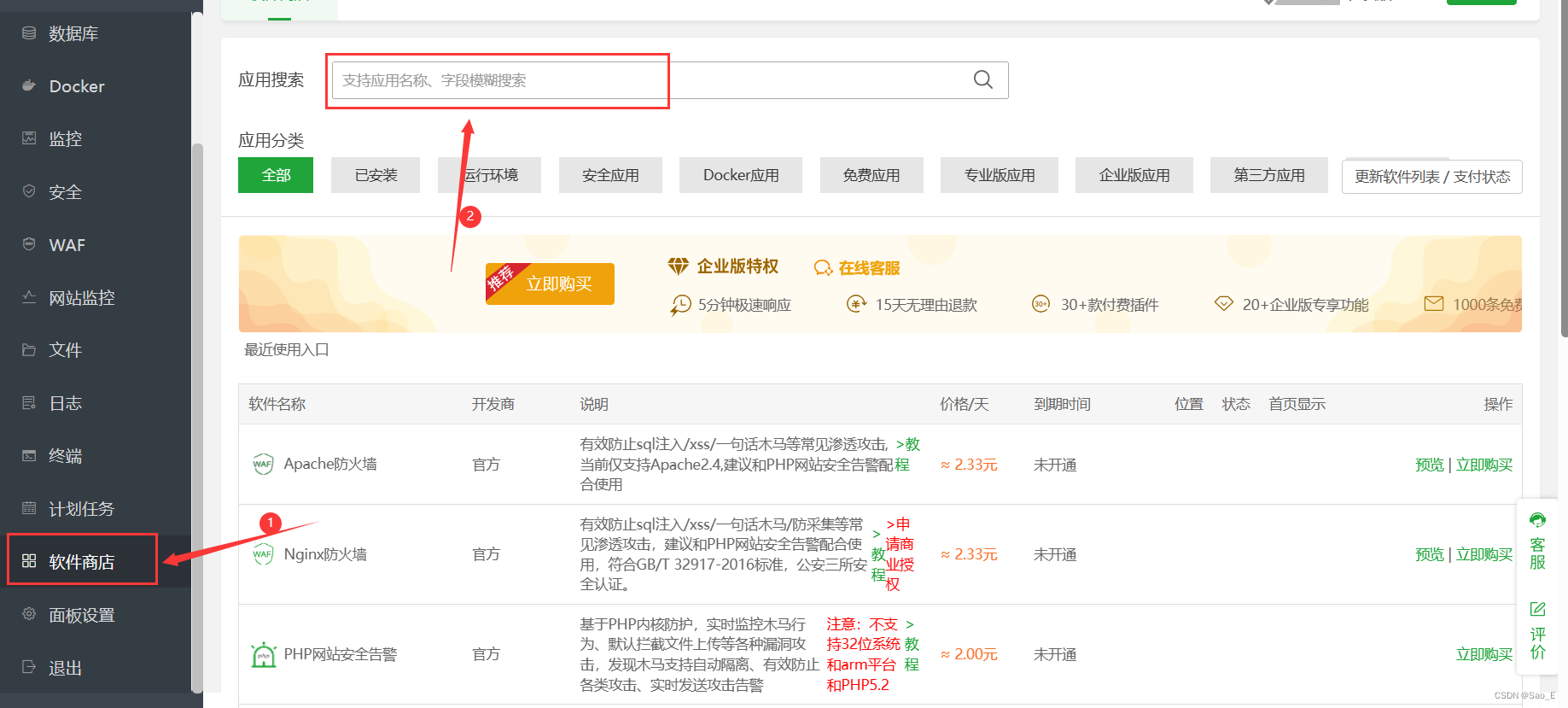Screen dimensions: 1568x708
Task: Click 立即购买 link in Apache防火墙 row
Action: 1484,465
